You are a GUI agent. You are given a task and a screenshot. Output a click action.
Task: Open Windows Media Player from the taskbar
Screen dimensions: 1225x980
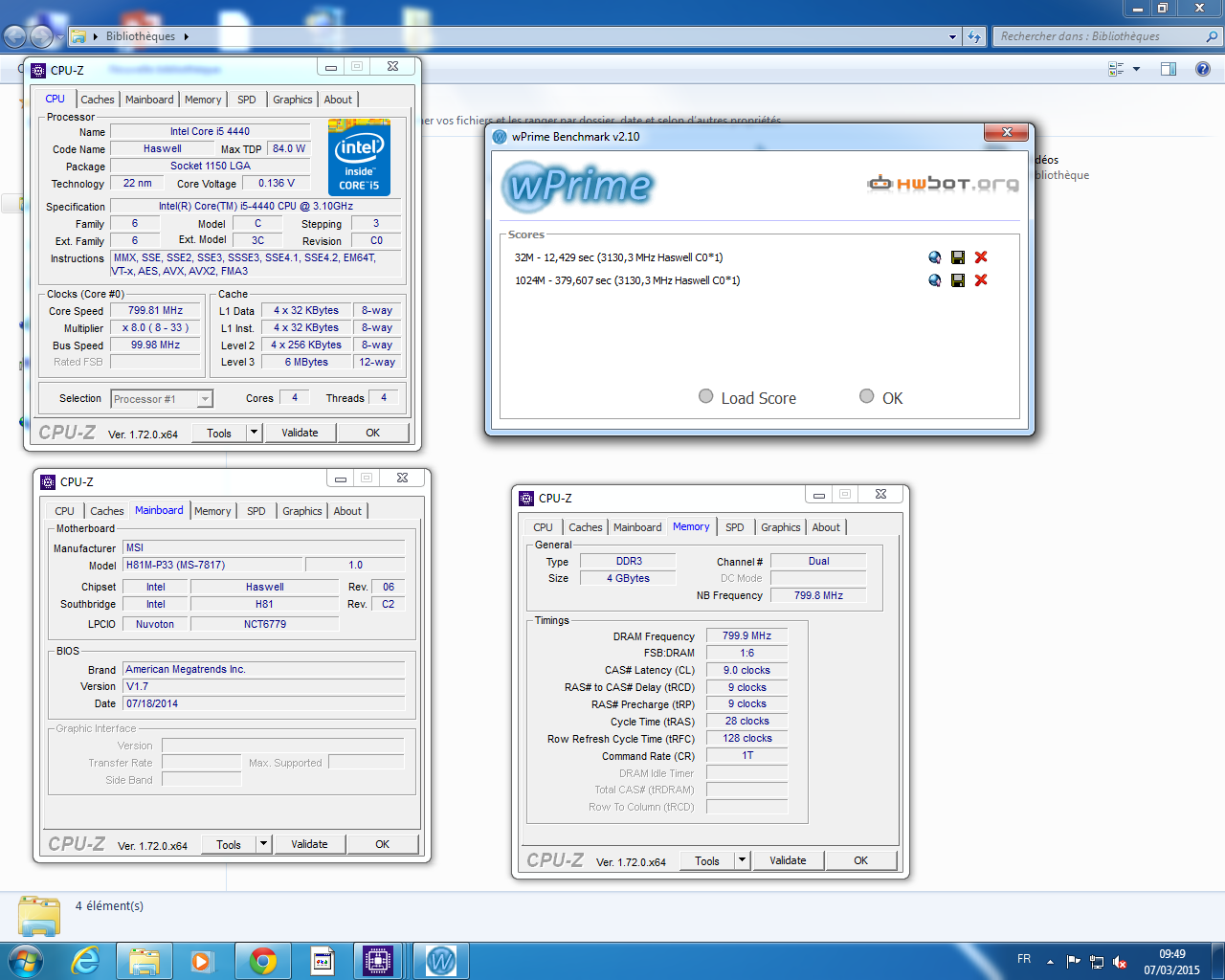click(x=203, y=961)
